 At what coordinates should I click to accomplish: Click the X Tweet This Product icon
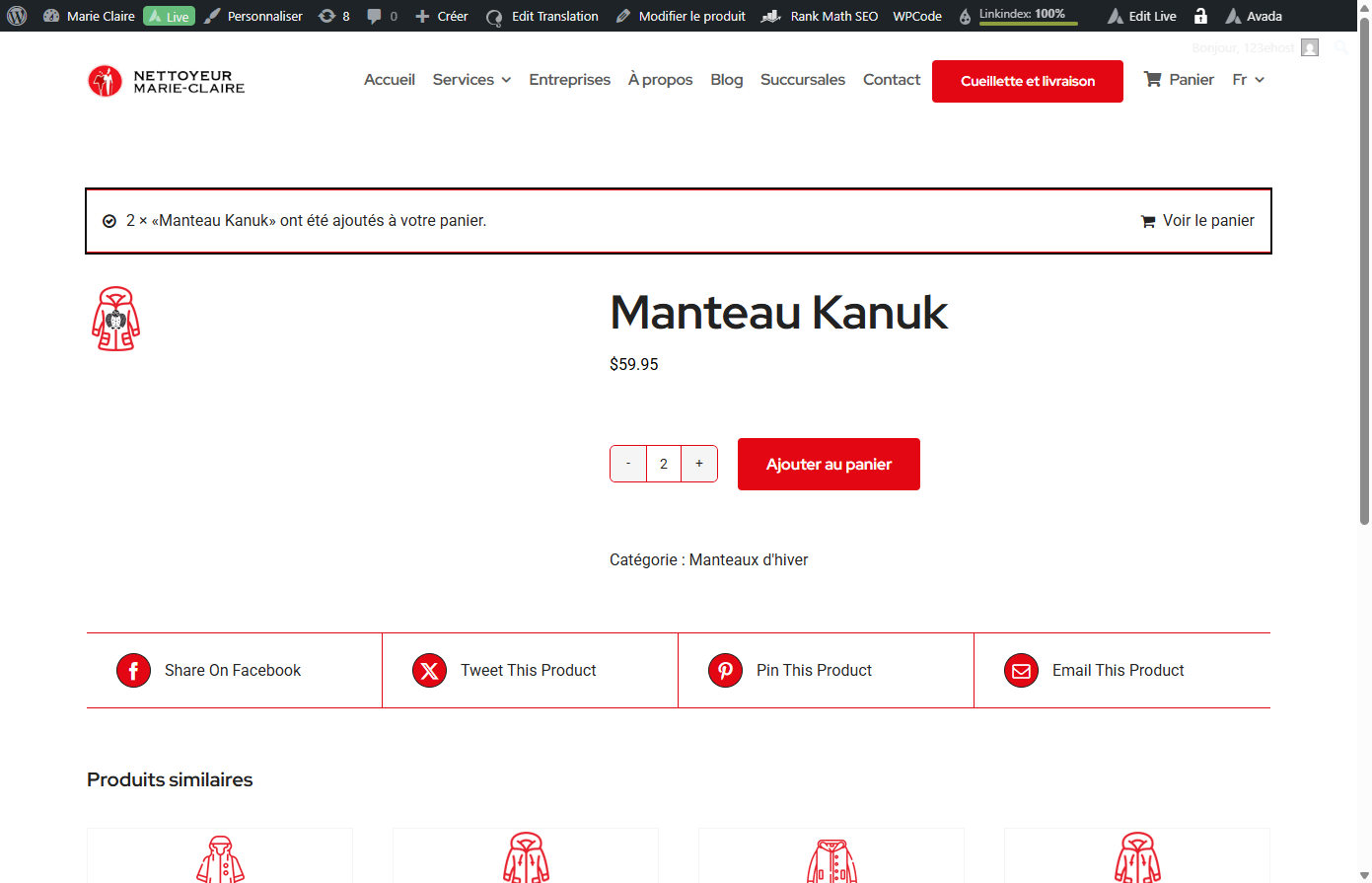pos(429,670)
